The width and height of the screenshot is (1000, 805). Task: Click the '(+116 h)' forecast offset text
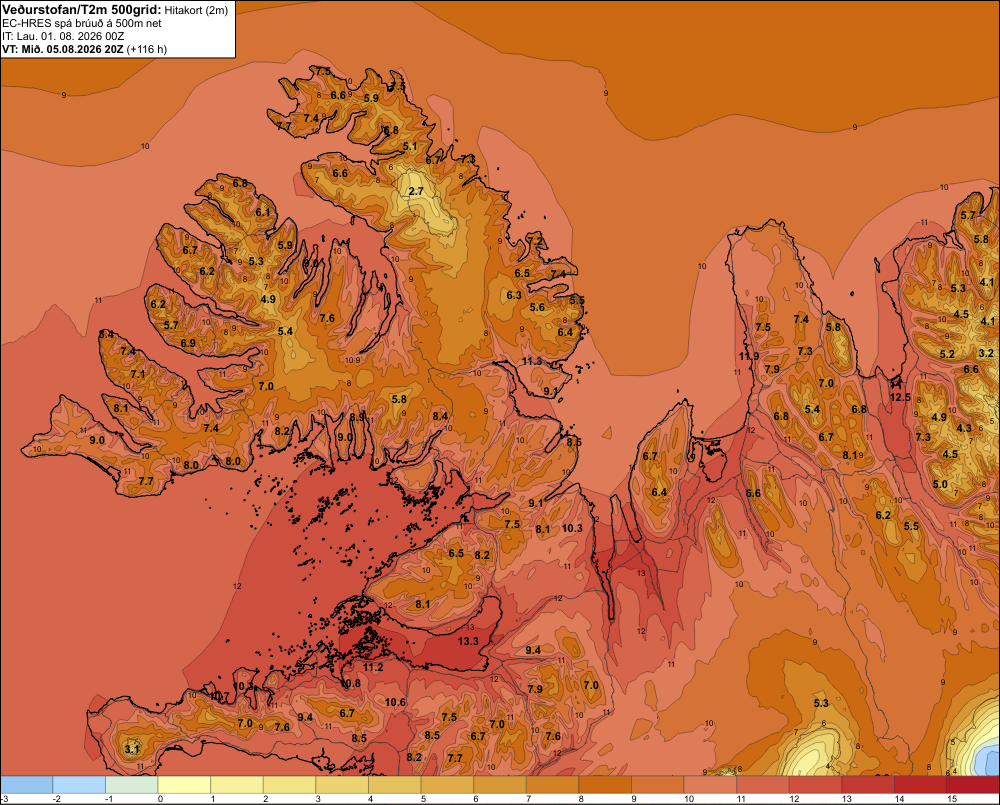coord(147,49)
